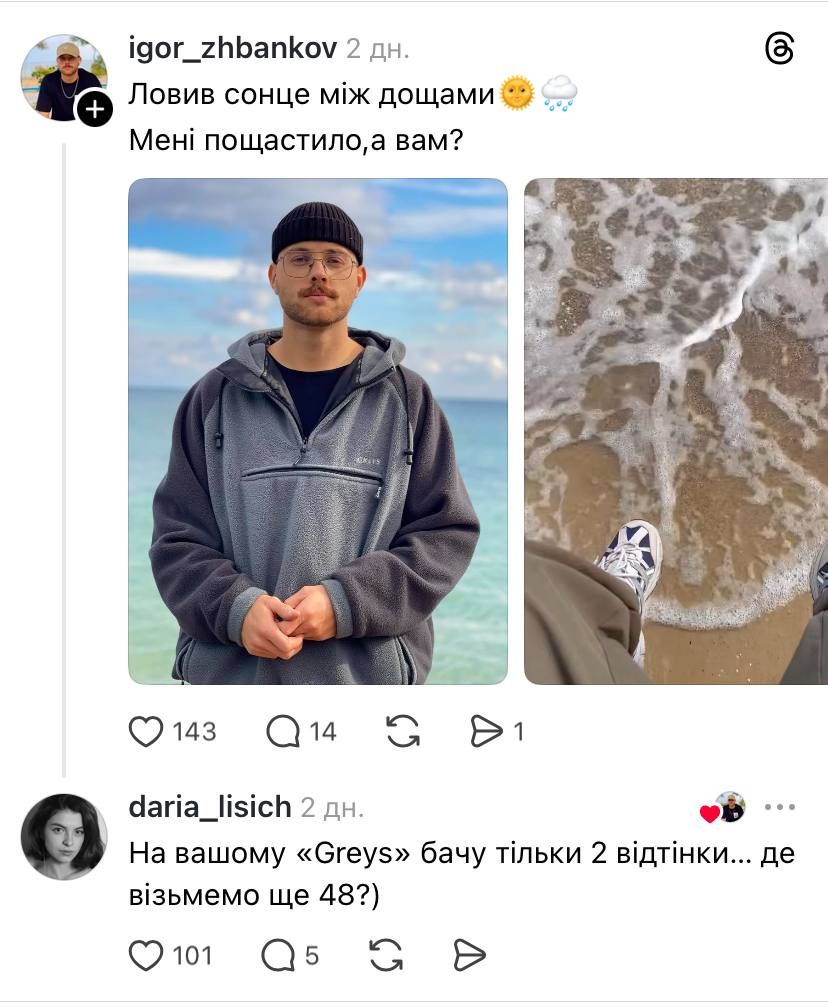Repost igor_zhbankov's post
The image size is (828, 1008).
[403, 732]
